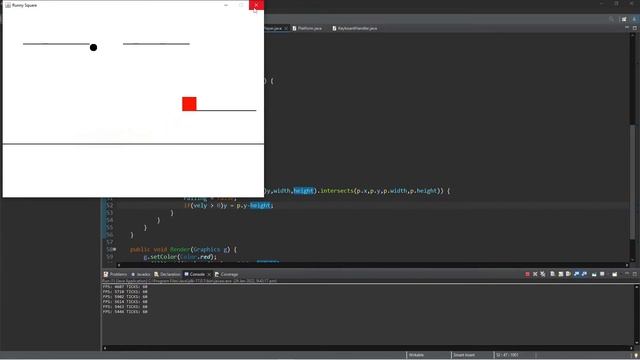
Task: Click the tip lightbulb icon in status bar
Action: tap(636, 356)
